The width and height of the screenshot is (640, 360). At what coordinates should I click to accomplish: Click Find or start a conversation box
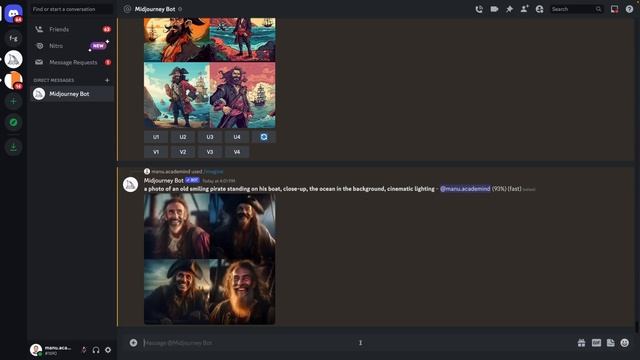pyautogui.click(x=72, y=9)
